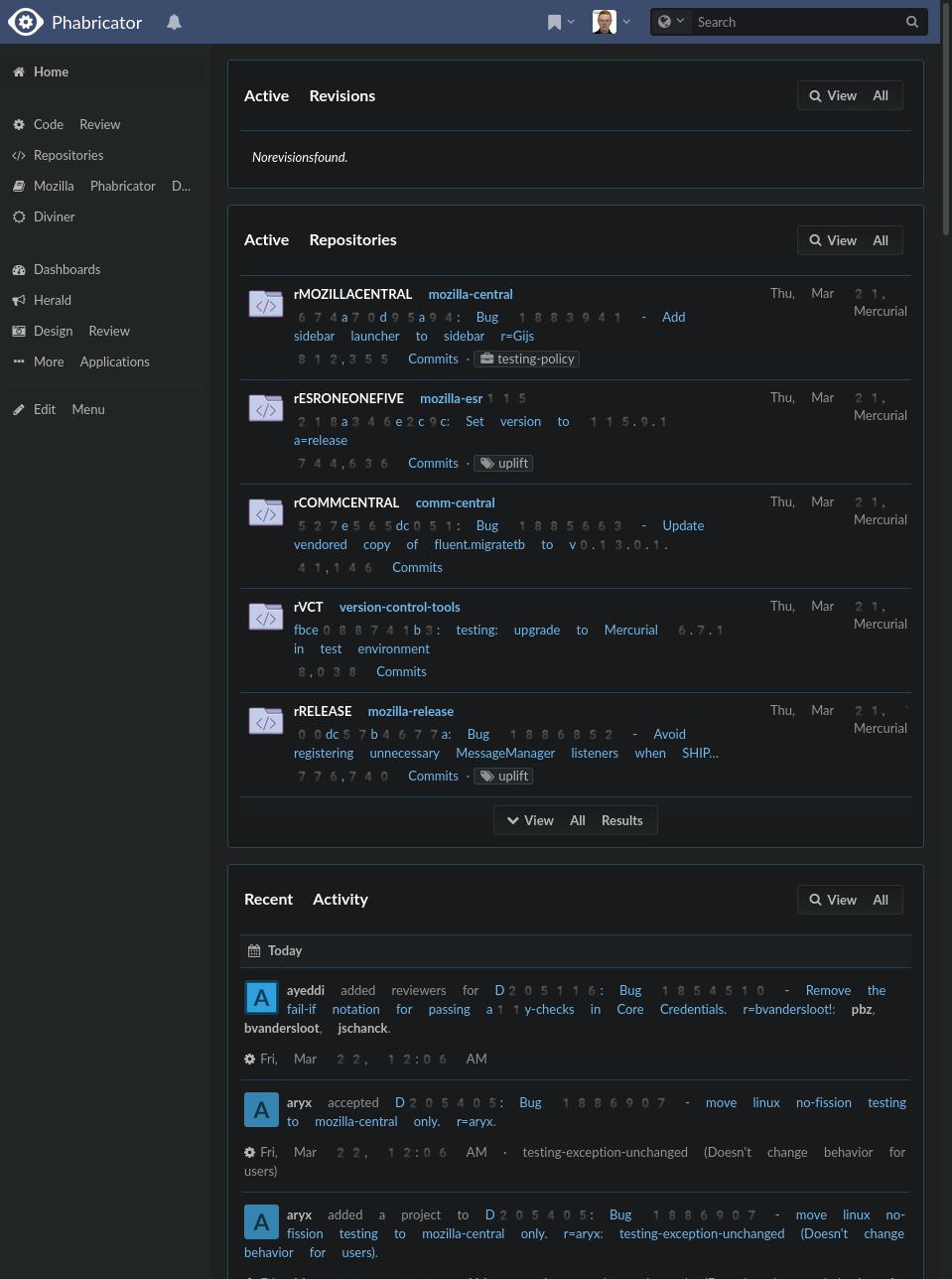Viewport: 952px width, 1279px height.
Task: Open 8,038 Commits for version-control-tools
Action: [362, 671]
